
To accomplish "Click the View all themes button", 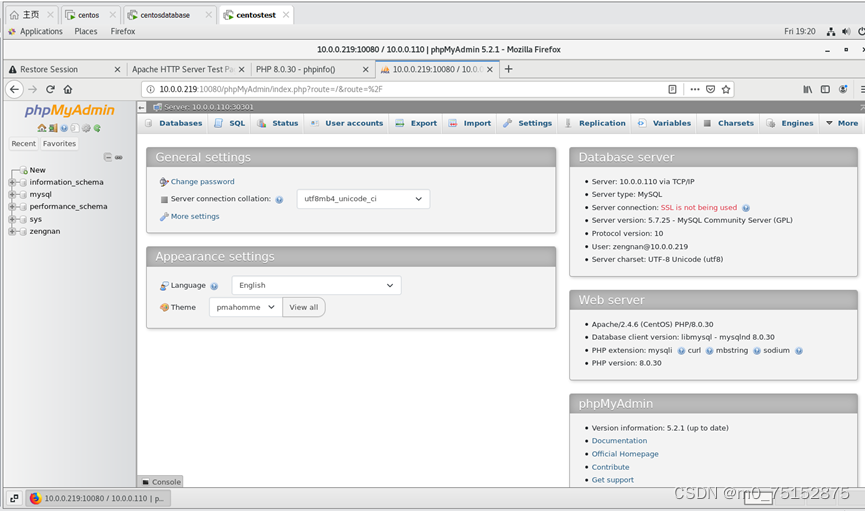I will [x=304, y=307].
